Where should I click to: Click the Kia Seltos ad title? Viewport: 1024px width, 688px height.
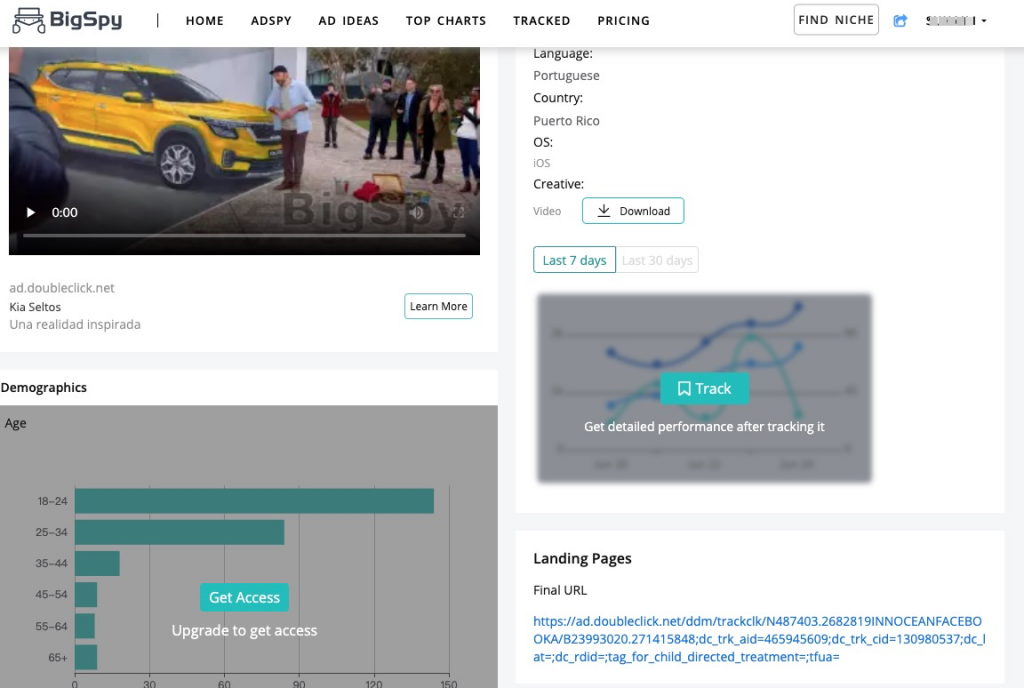pyautogui.click(x=35, y=307)
